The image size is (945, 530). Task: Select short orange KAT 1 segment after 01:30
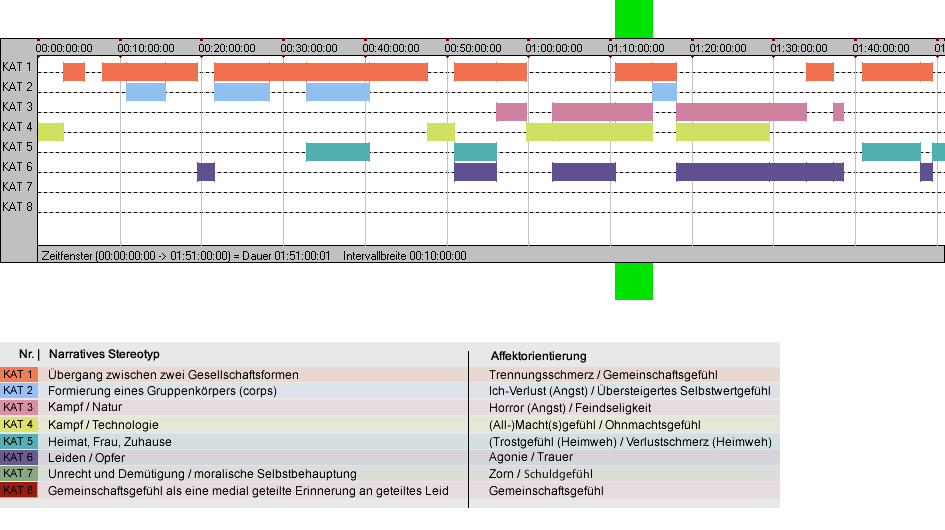tap(820, 72)
